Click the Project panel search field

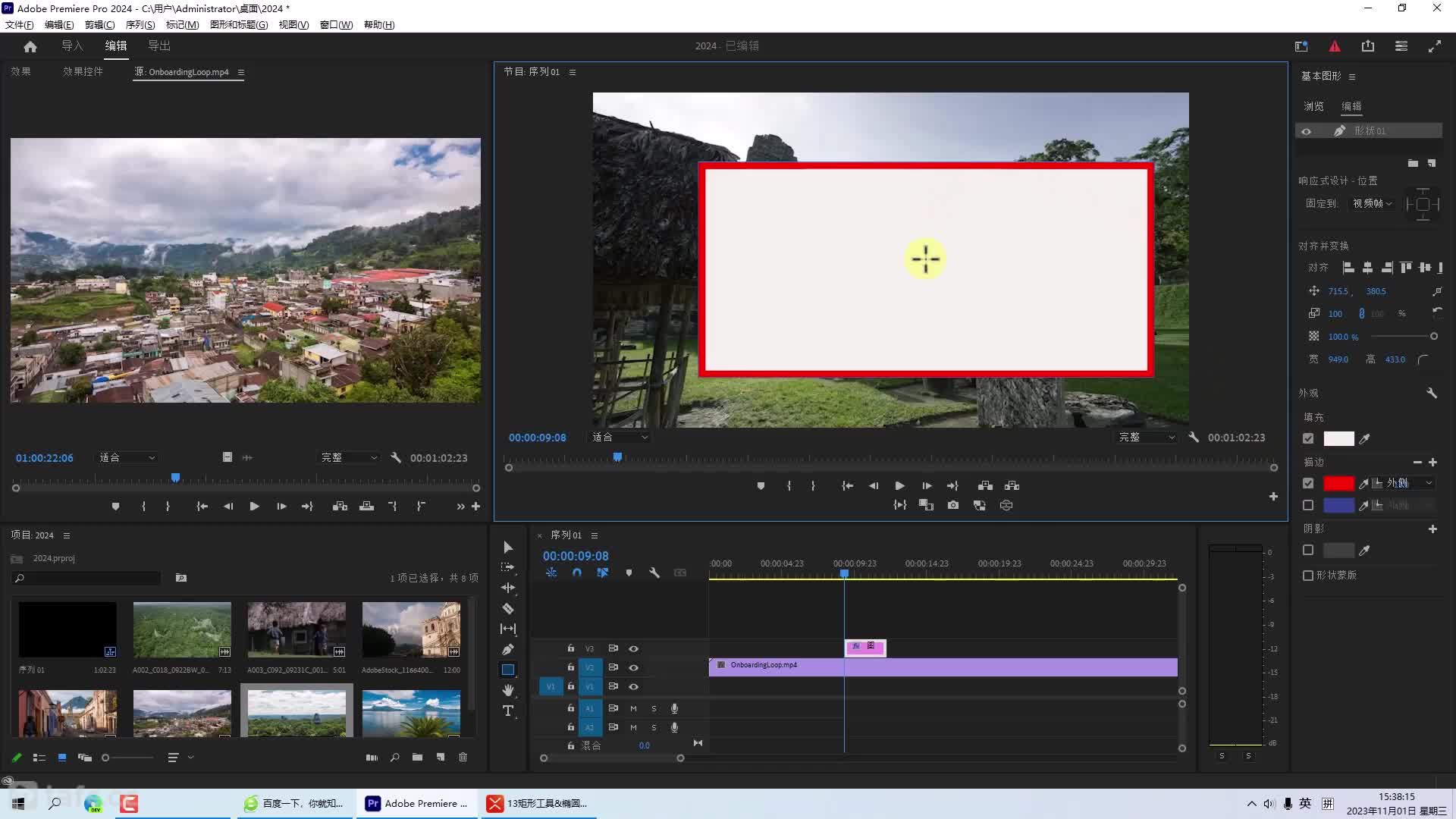pyautogui.click(x=87, y=579)
